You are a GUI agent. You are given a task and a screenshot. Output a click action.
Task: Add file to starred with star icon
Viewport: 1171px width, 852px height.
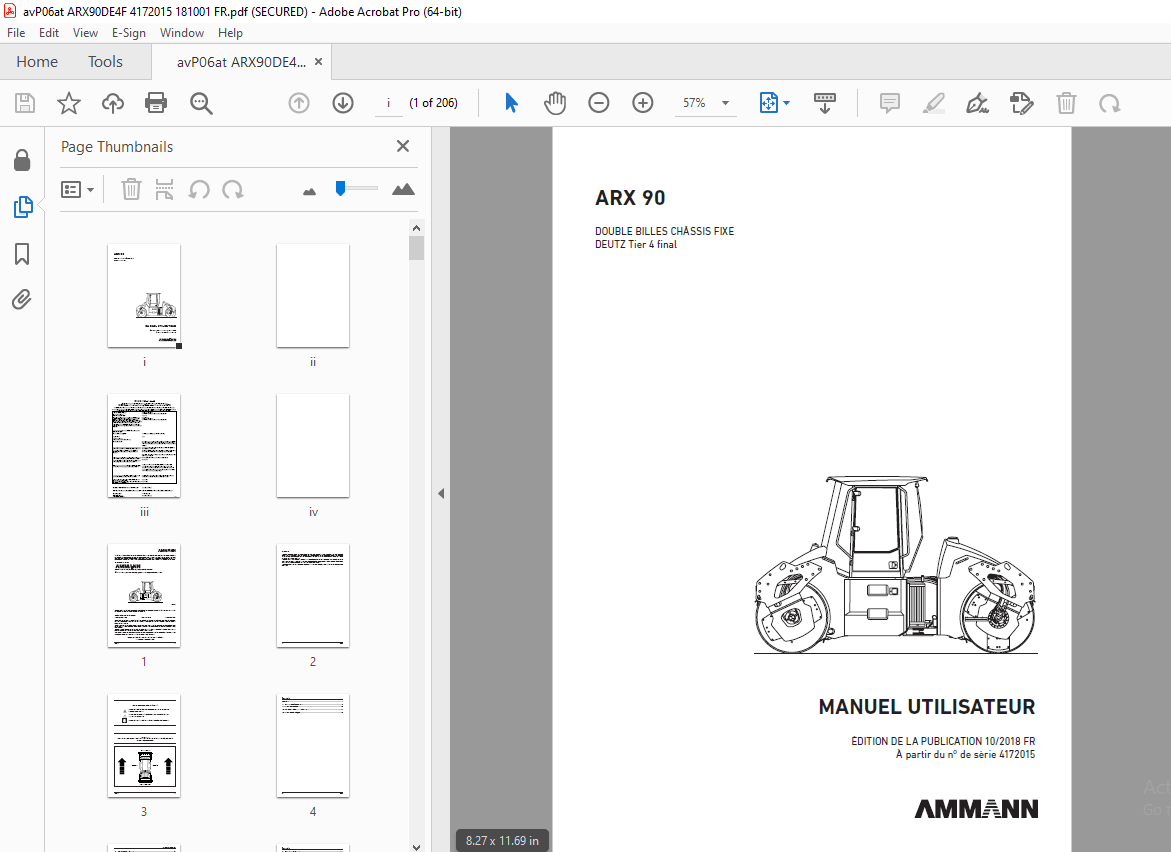pos(69,103)
